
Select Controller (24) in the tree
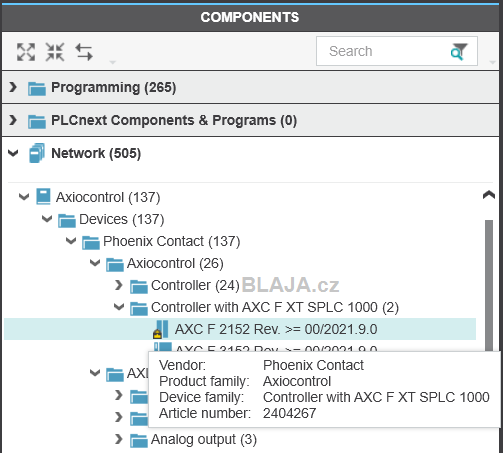click(195, 285)
